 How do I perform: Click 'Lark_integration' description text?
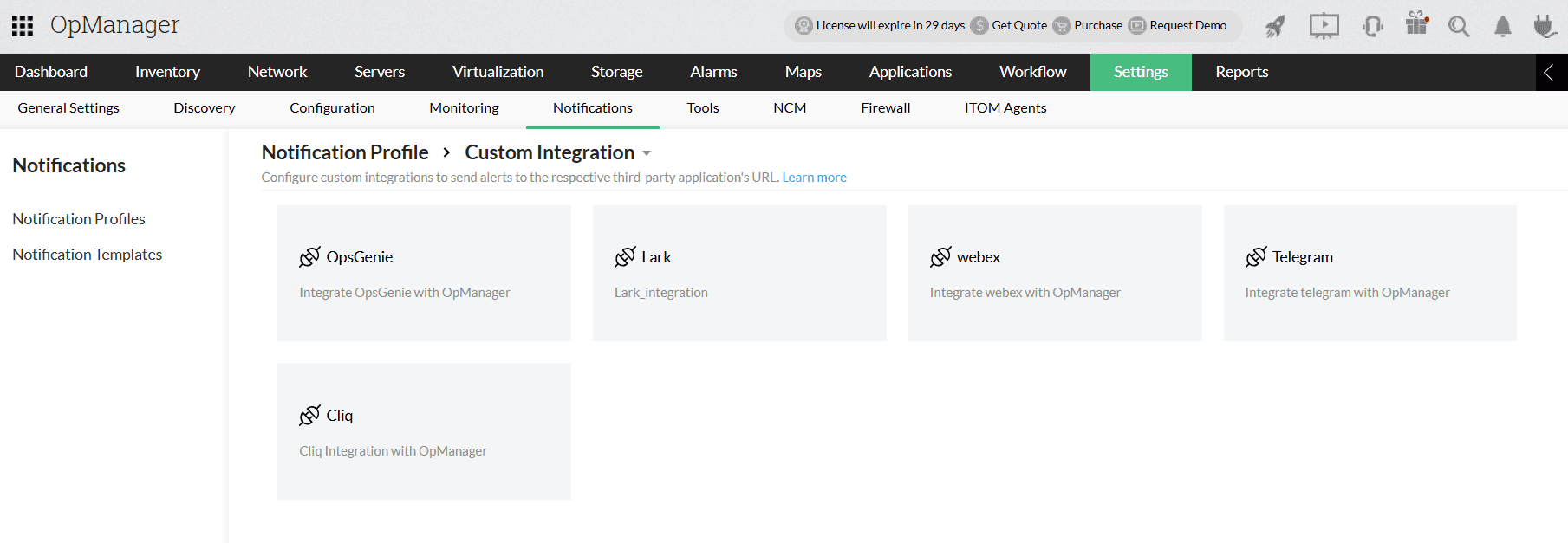(661, 293)
